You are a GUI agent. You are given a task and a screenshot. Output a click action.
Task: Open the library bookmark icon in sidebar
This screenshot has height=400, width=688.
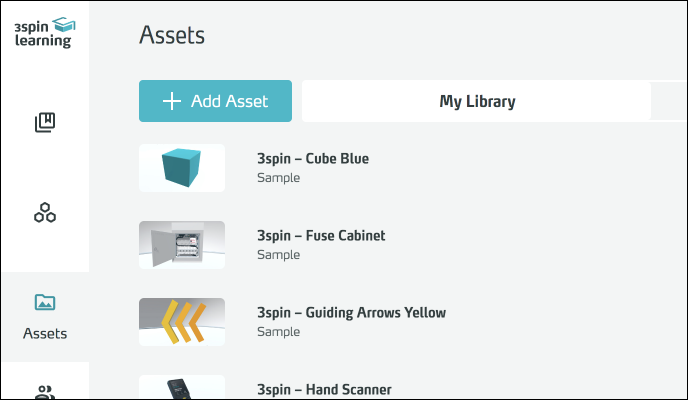click(44, 123)
